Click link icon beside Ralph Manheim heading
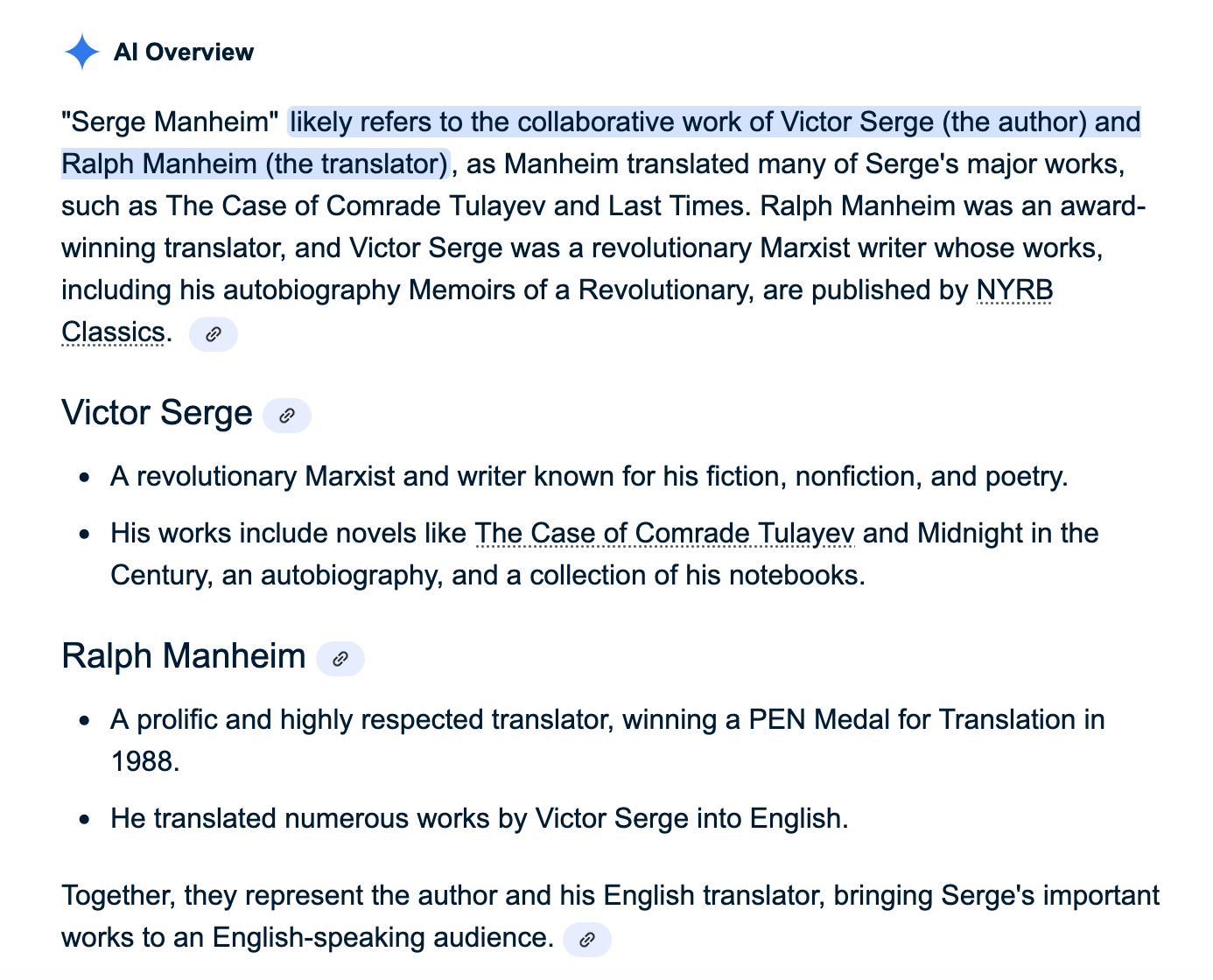This screenshot has height=980, width=1213. pyautogui.click(x=340, y=659)
